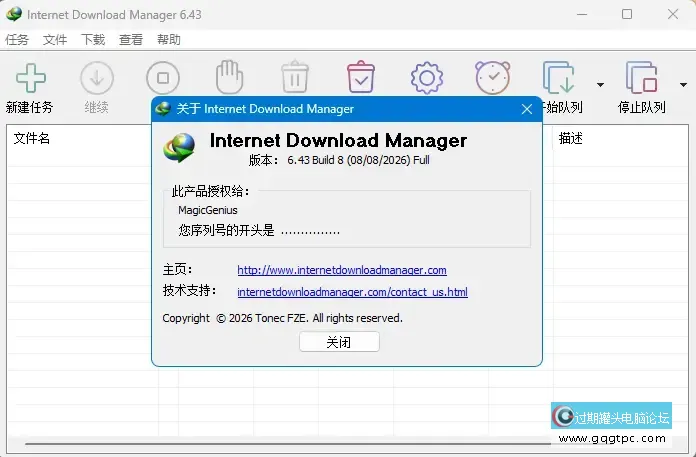
Task: Open Options via the gear icon
Action: 427,78
